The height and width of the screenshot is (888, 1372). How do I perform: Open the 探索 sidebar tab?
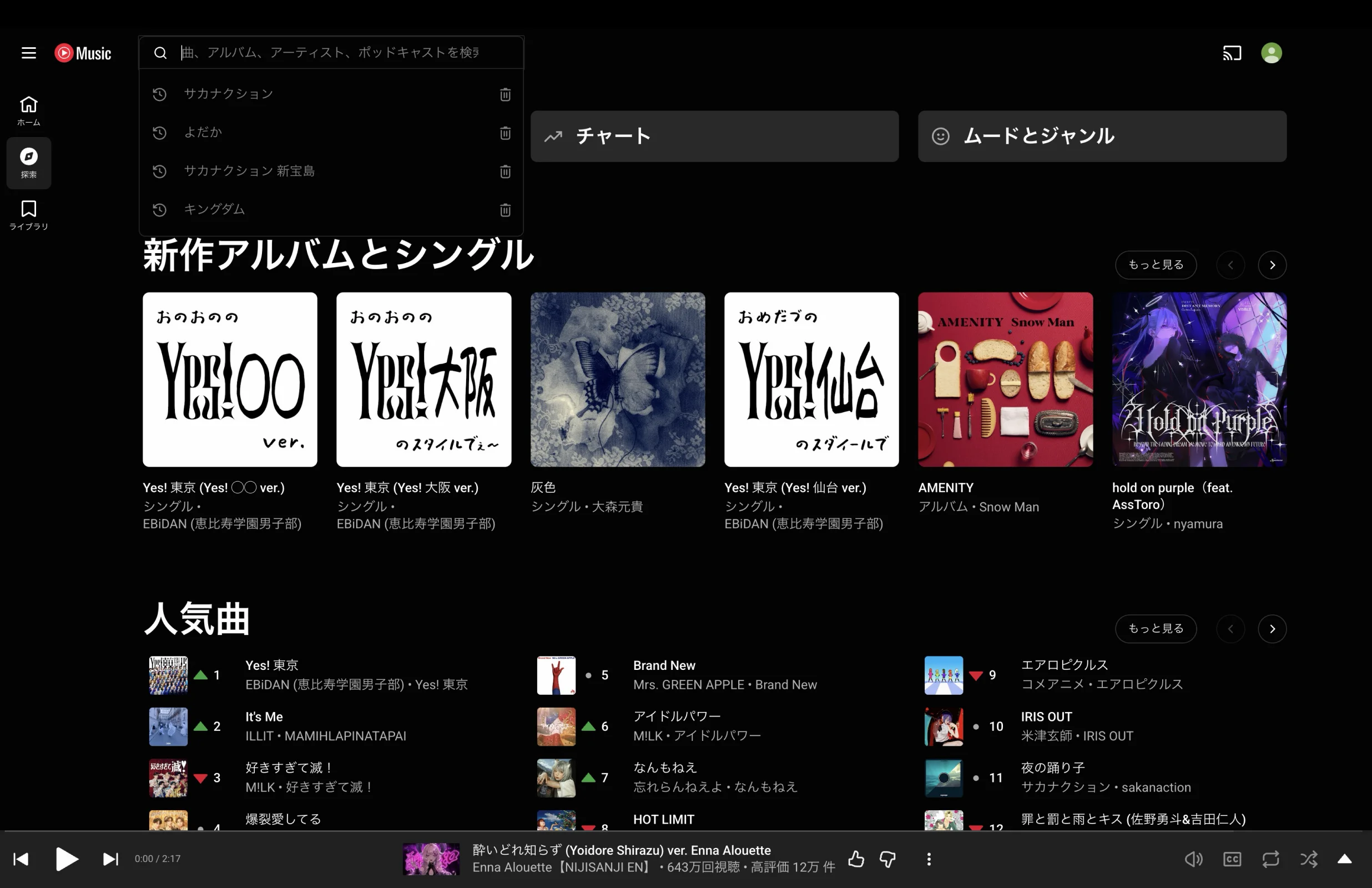[x=29, y=163]
